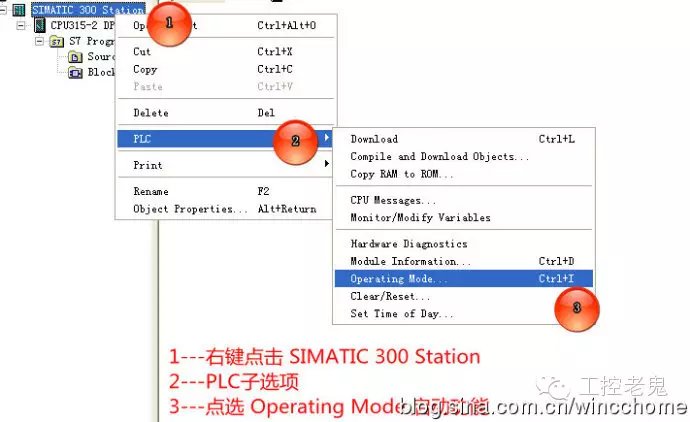This screenshot has width=690, height=422.
Task: Click the Sources folder icon
Action: pyautogui.click(x=75, y=57)
